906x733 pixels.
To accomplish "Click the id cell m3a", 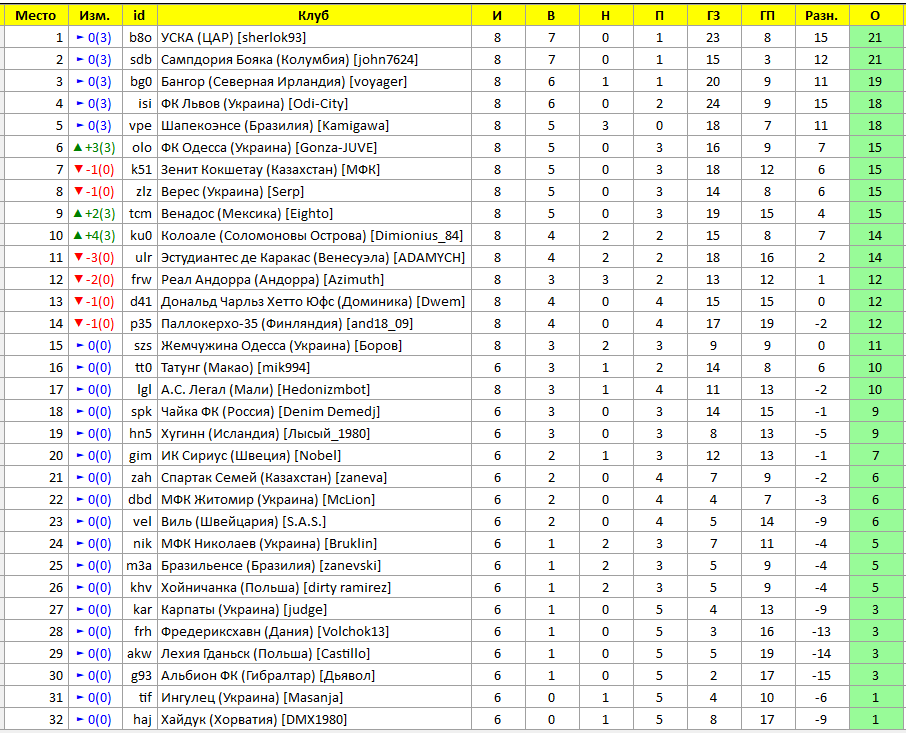I will (x=140, y=565).
